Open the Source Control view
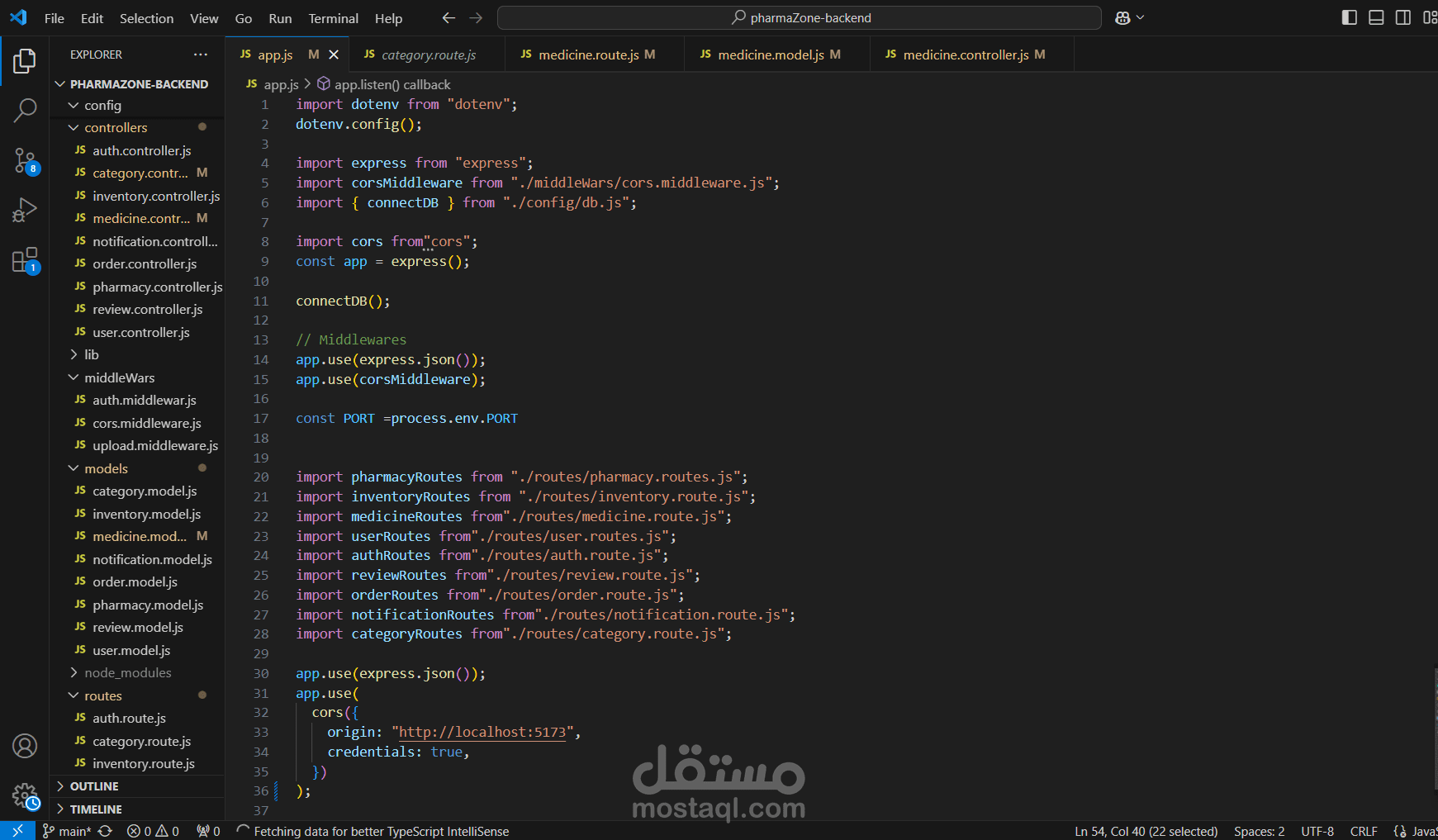Image resolution: width=1438 pixels, height=840 pixels. click(x=25, y=160)
